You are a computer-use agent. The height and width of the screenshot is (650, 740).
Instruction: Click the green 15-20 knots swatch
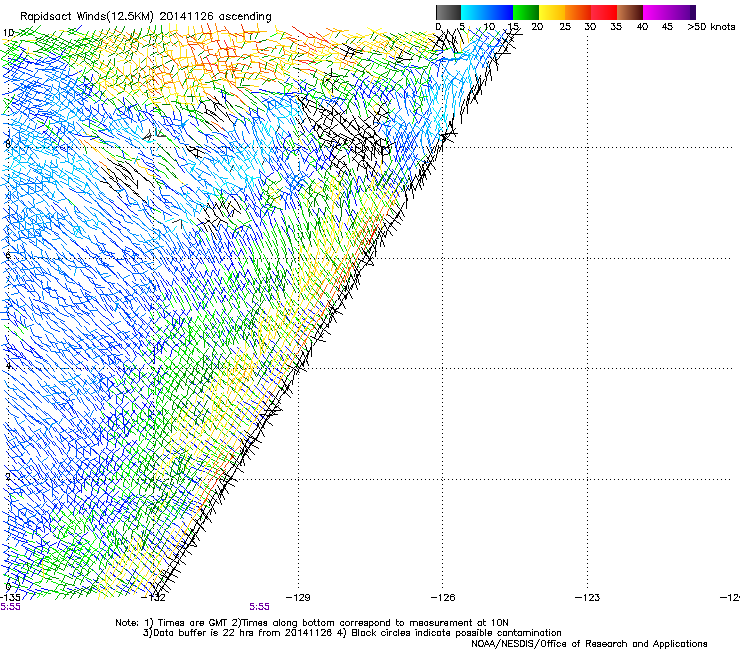pos(526,12)
